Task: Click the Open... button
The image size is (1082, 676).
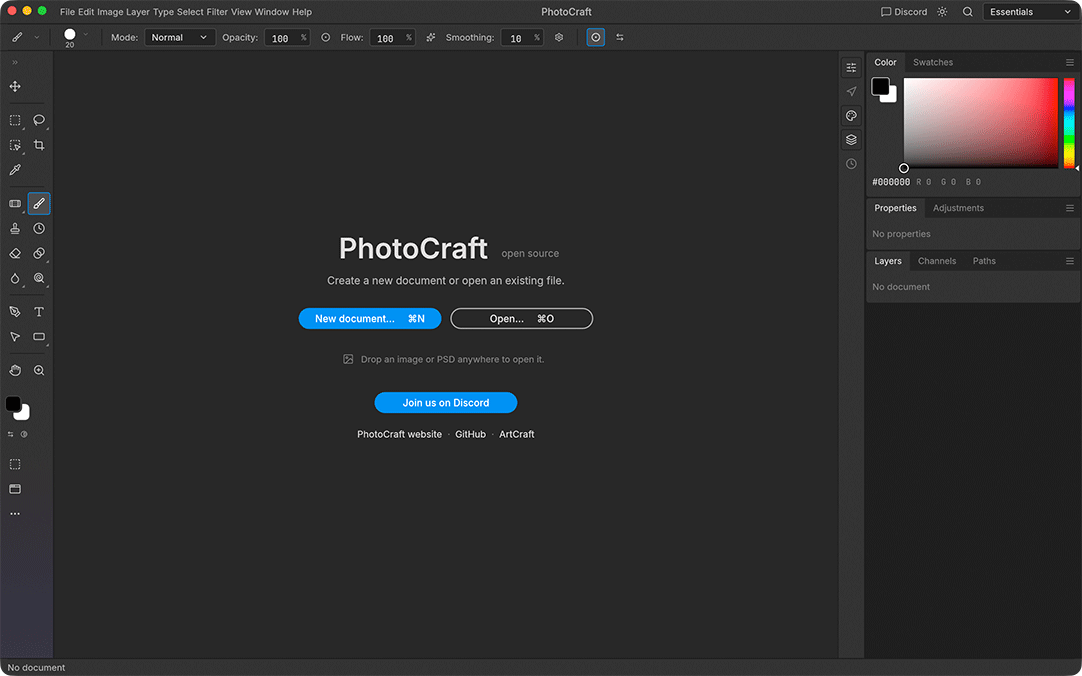Action: (522, 319)
